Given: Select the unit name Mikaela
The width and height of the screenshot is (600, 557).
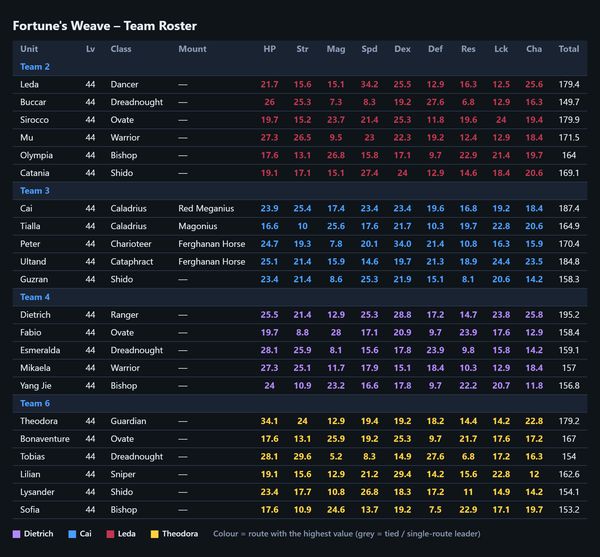Looking at the screenshot, I should [x=36, y=368].
